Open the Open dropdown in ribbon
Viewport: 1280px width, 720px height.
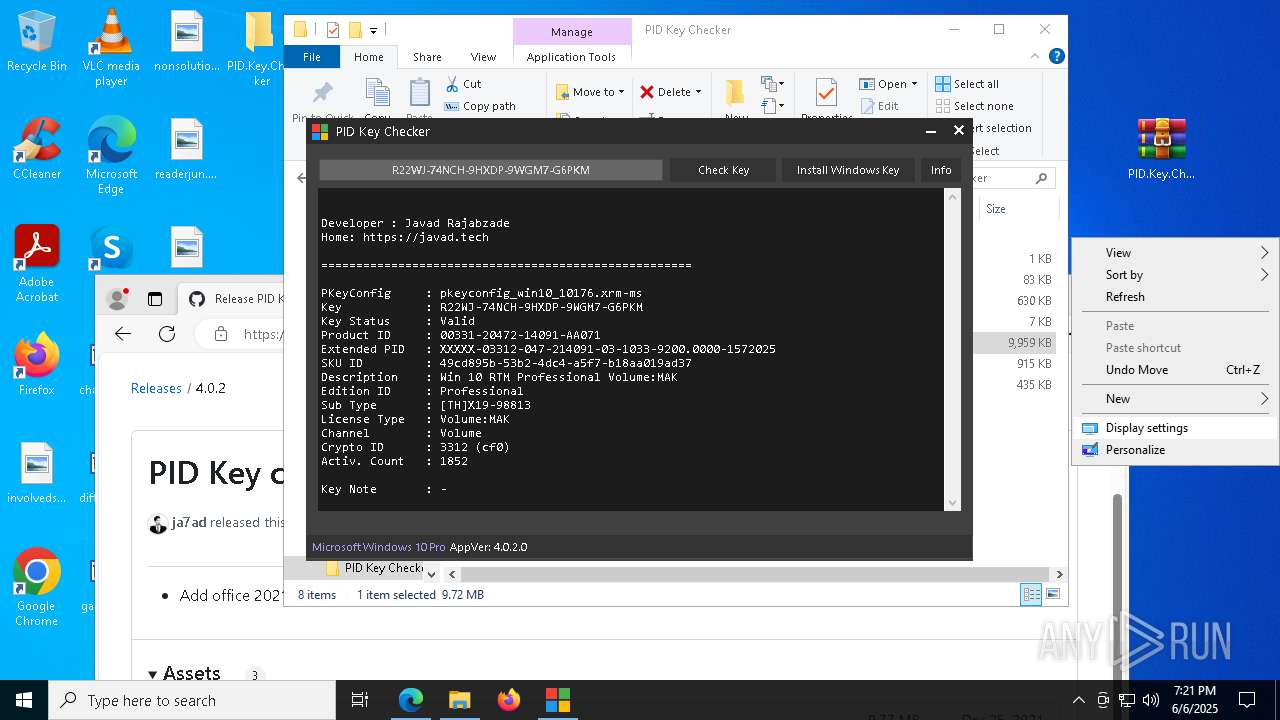888,84
